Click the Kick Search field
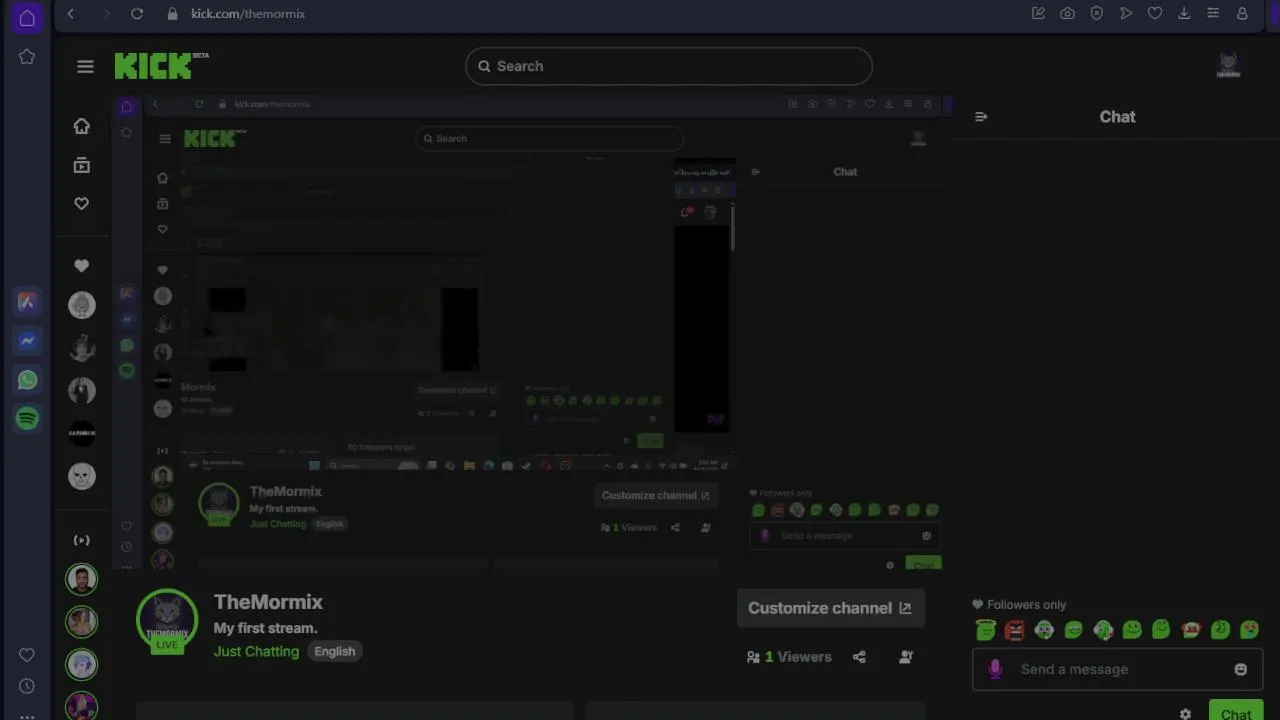 [x=668, y=66]
